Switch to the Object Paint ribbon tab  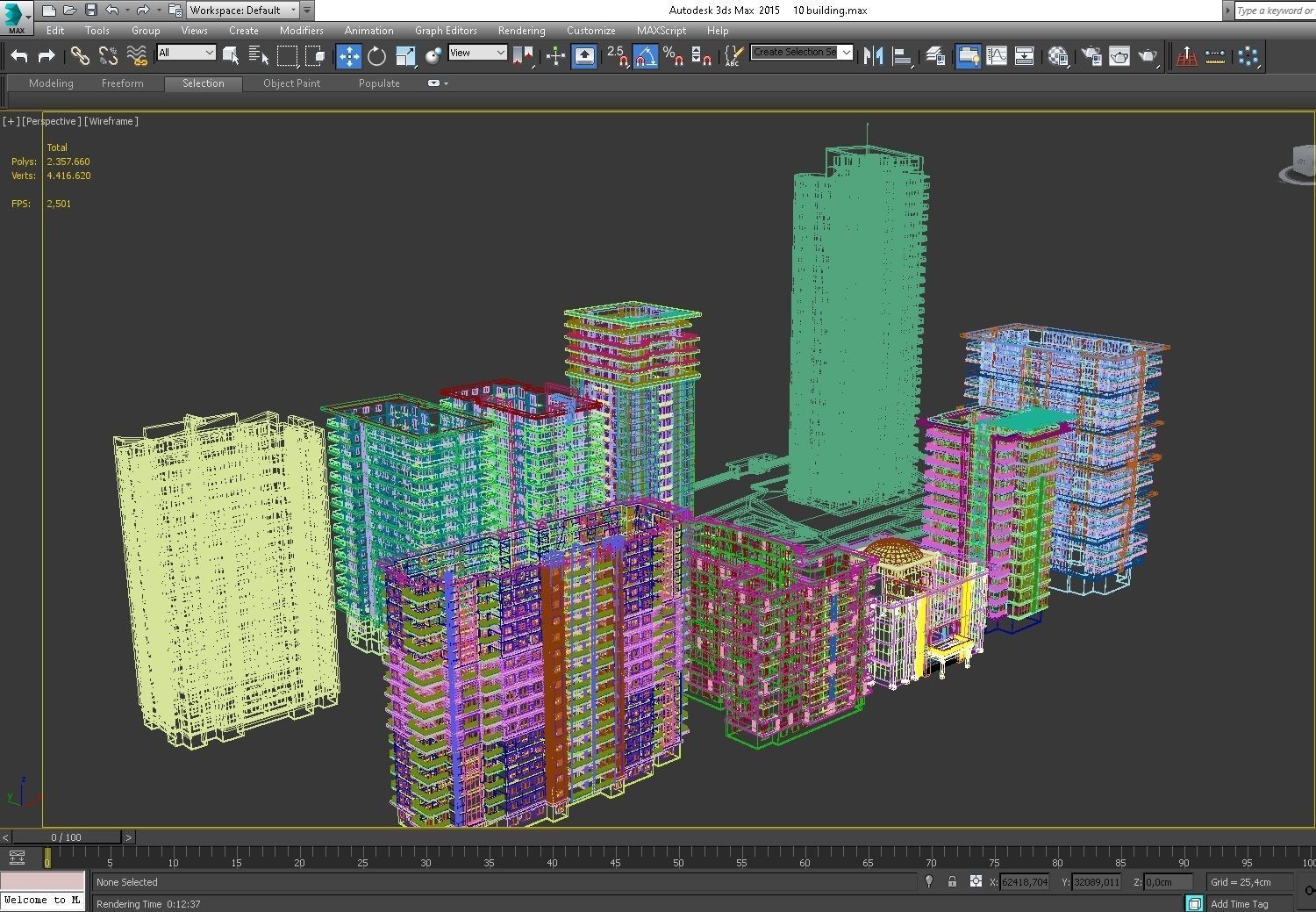(x=291, y=83)
